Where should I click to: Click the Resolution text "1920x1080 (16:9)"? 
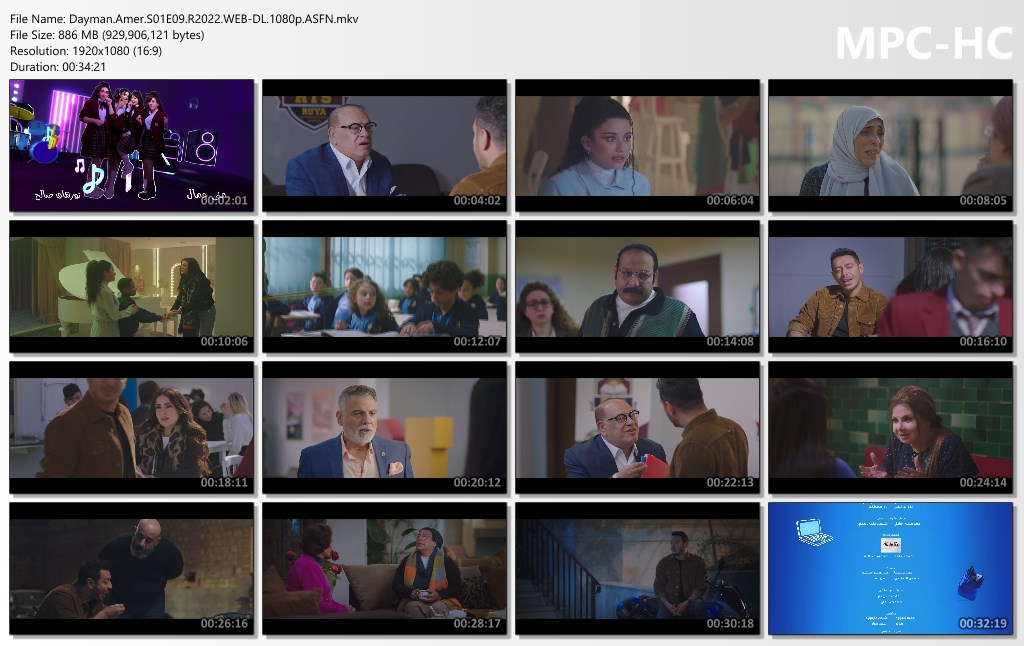coord(117,51)
